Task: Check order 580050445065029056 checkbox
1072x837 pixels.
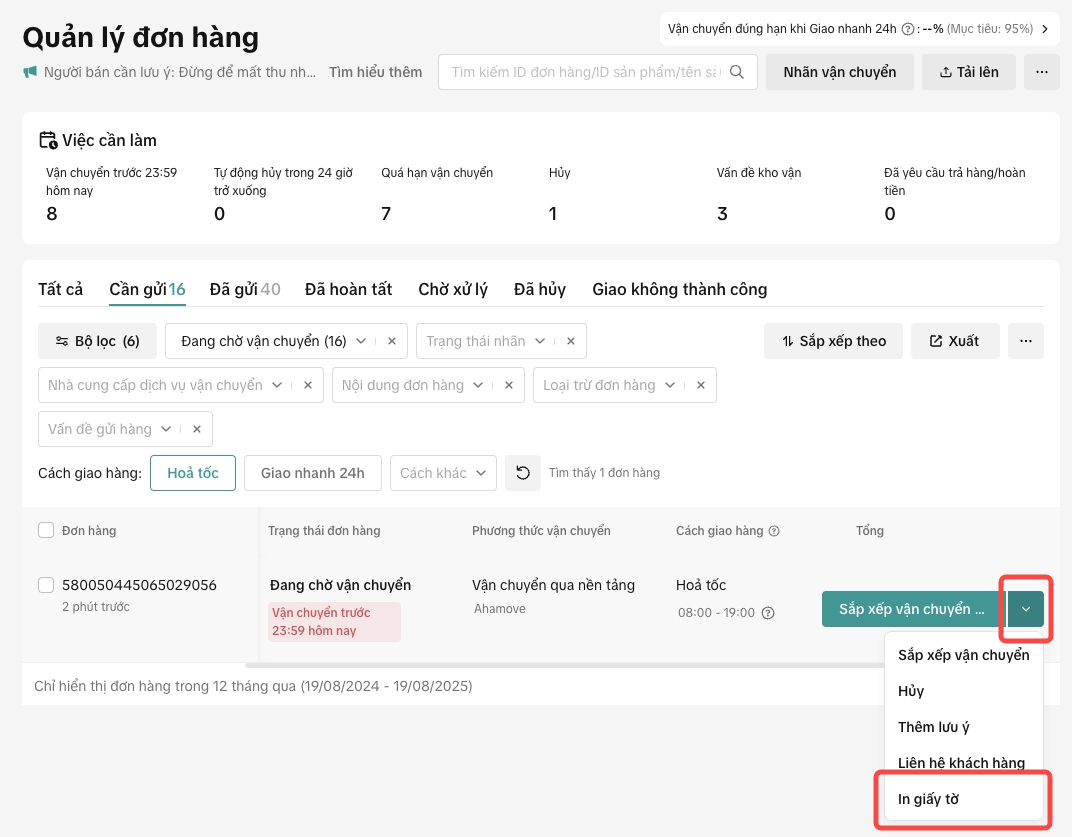Action: [46, 585]
